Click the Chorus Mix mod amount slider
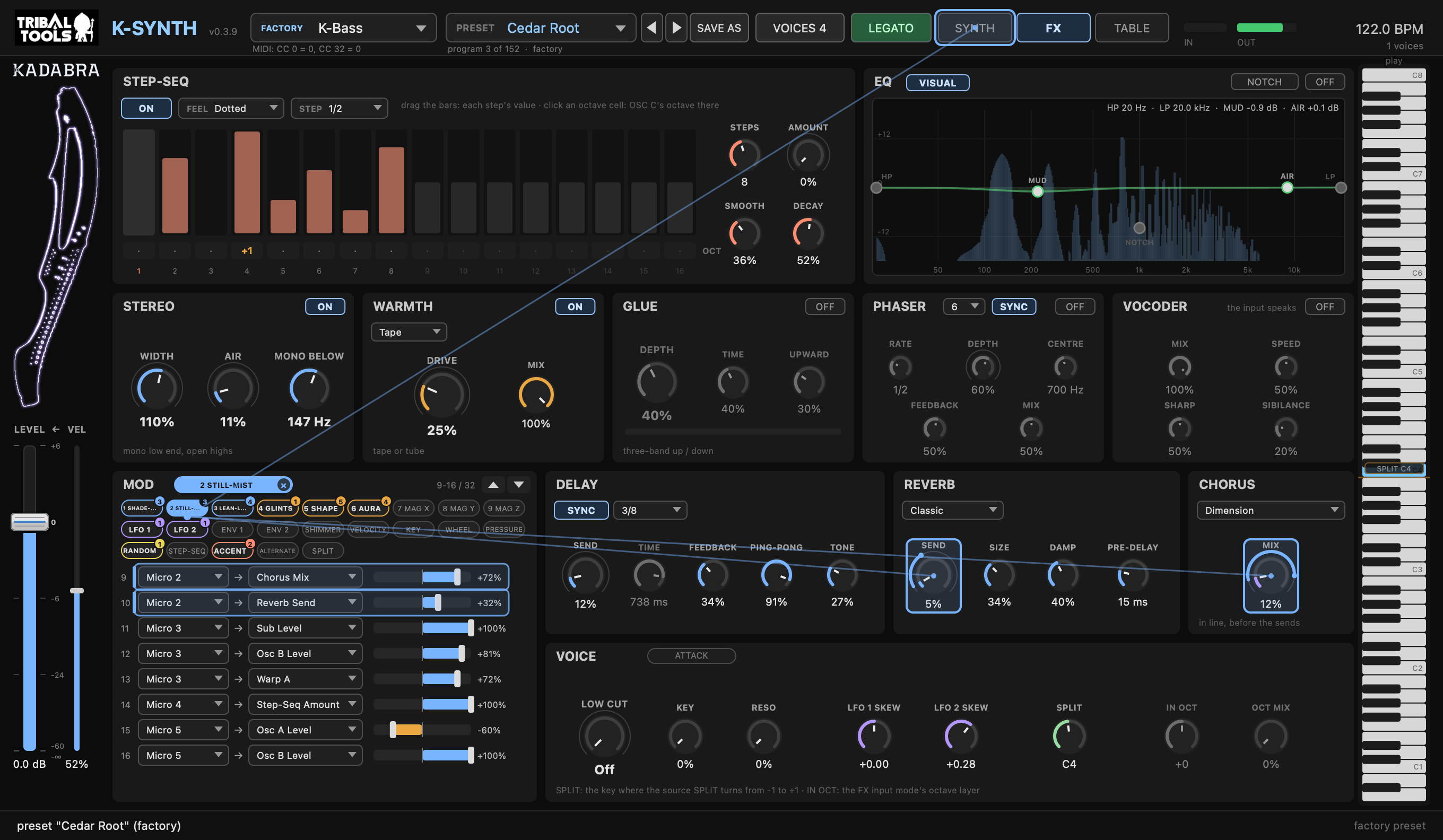Viewport: 1443px width, 840px height. point(422,577)
